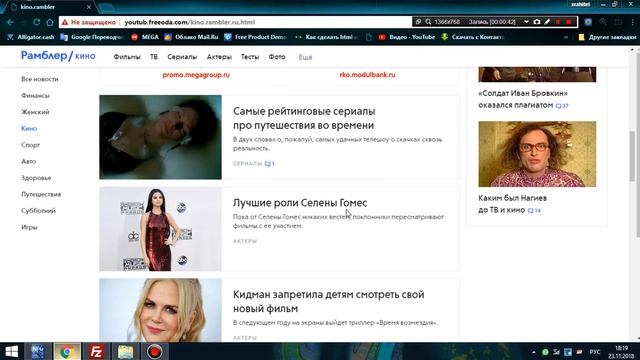The height and width of the screenshot is (360, 640).
Task: Open rko.modulbank.ru ad link
Action: pos(367,75)
